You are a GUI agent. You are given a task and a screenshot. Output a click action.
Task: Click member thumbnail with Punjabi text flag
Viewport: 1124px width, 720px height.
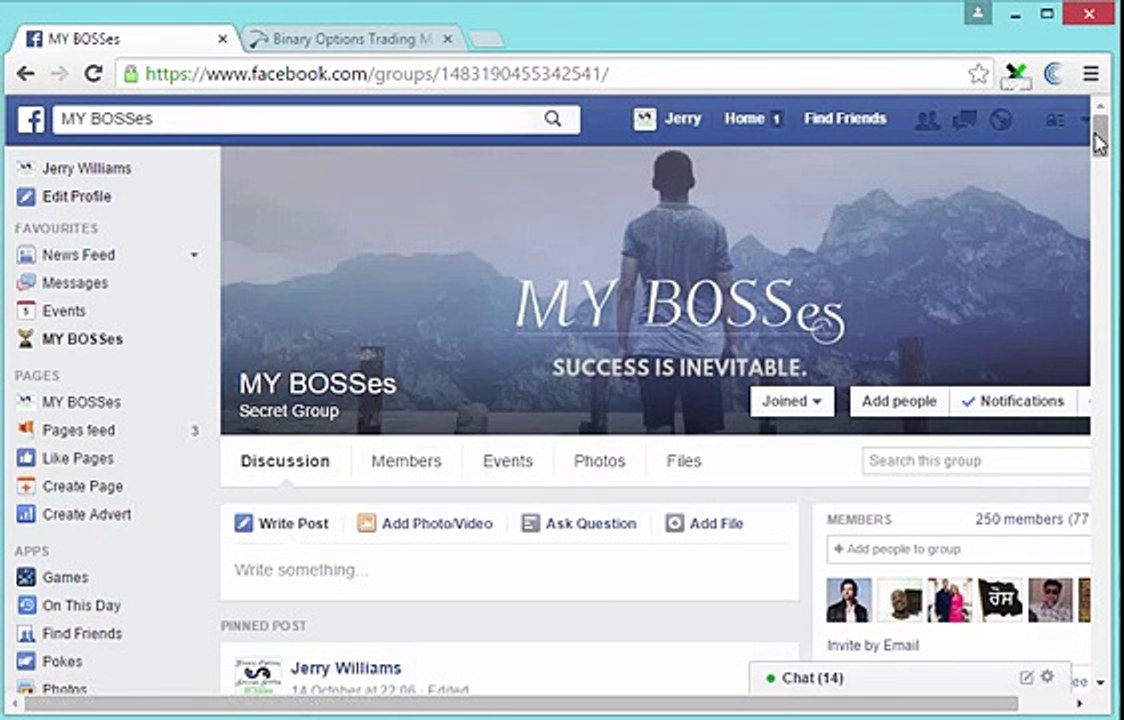click(x=1000, y=600)
